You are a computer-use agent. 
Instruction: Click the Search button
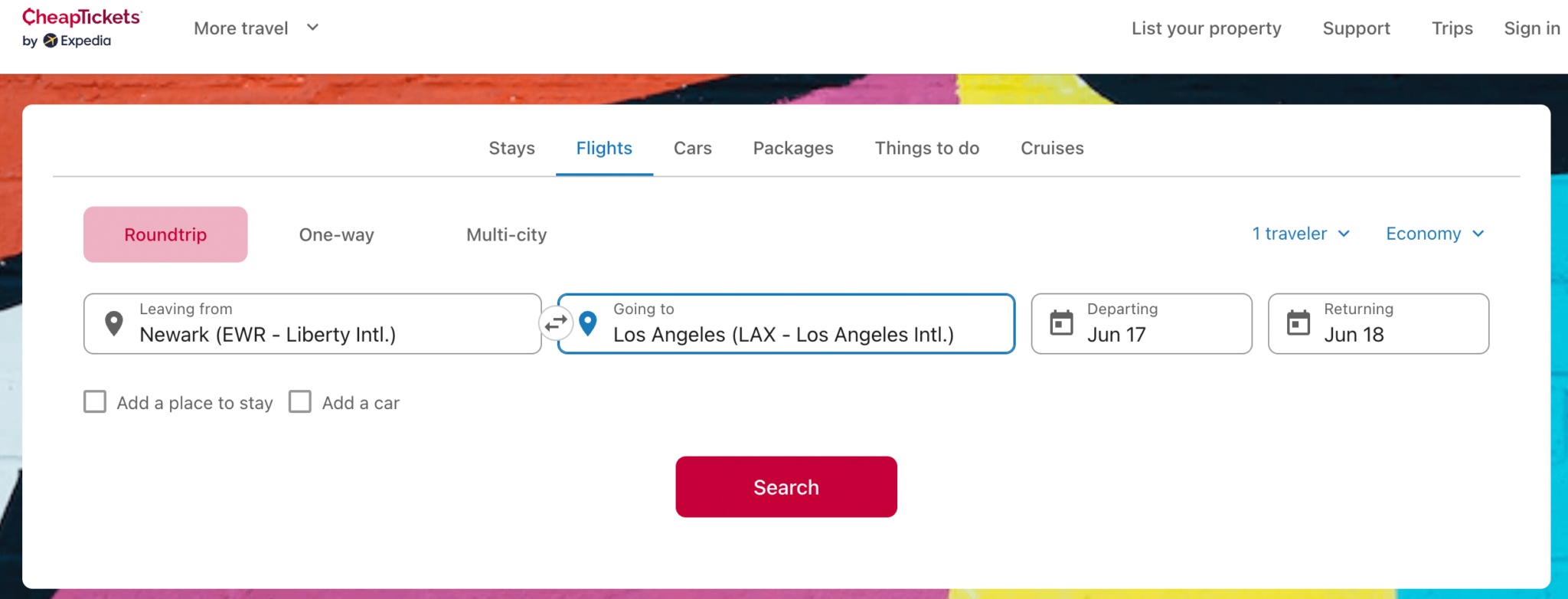(x=786, y=486)
